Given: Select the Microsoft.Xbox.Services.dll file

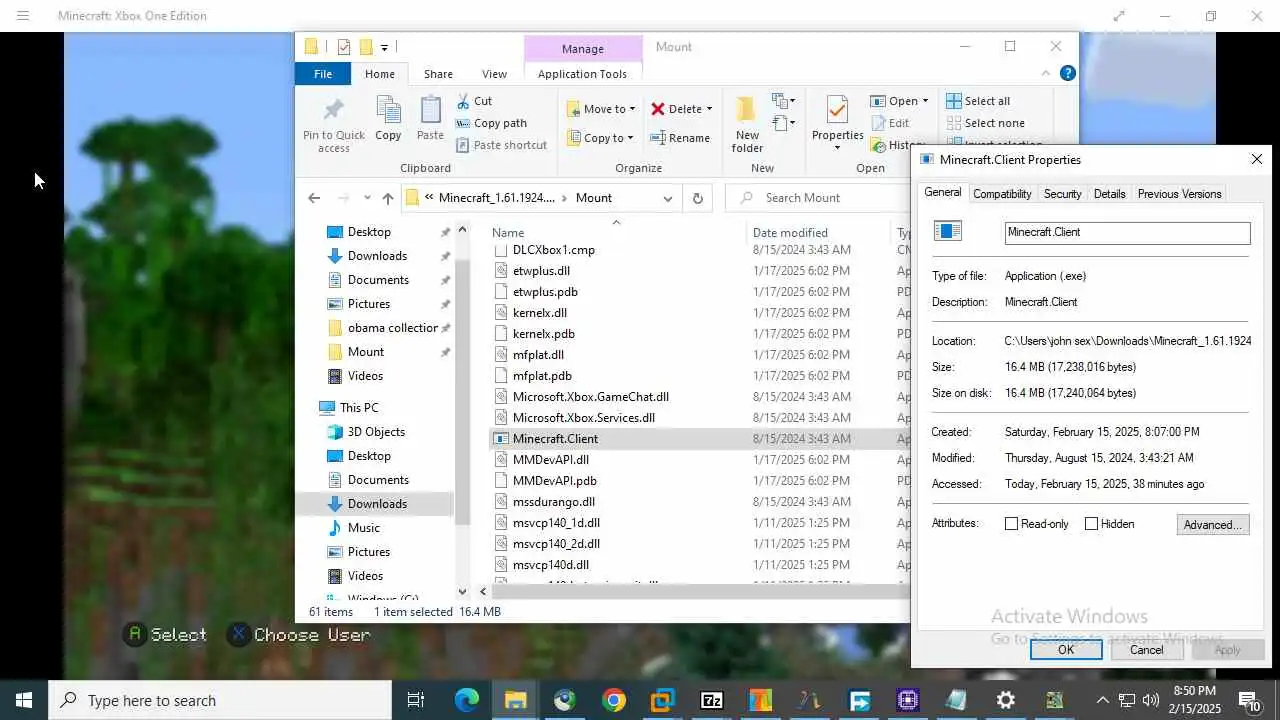Looking at the screenshot, I should tap(584, 418).
